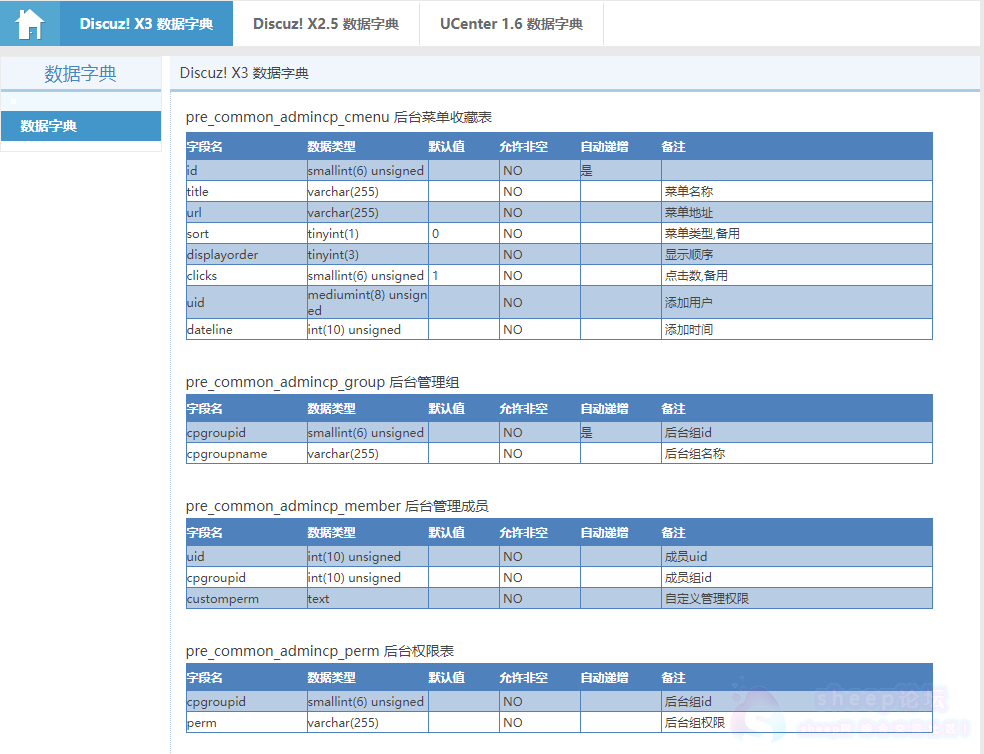Click the 菜单名称 remark cell
Screen dimensions: 984x754
tap(797, 191)
